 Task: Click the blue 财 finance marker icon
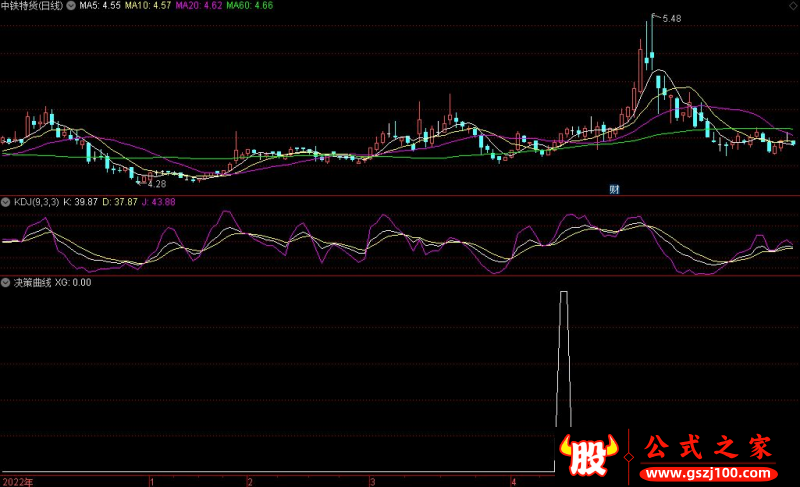615,189
